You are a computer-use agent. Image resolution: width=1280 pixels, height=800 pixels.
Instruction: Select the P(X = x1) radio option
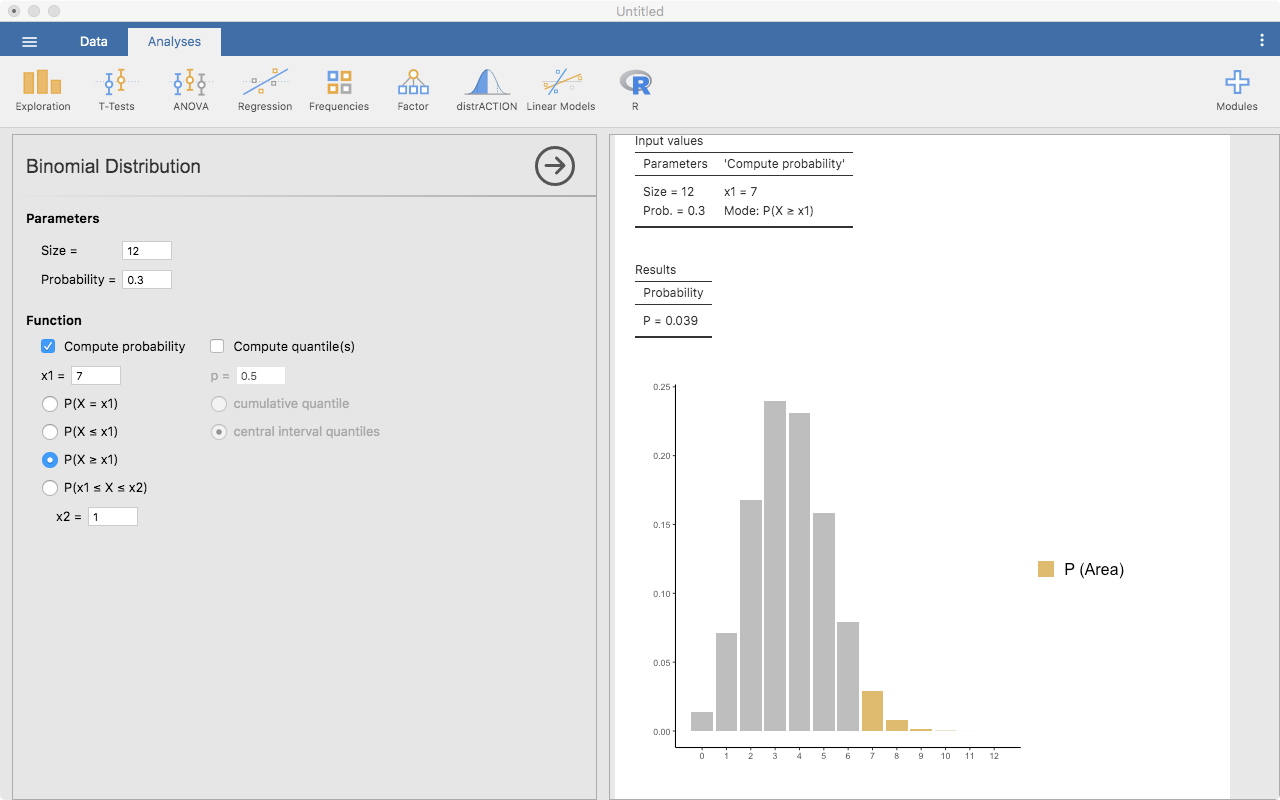(x=49, y=404)
